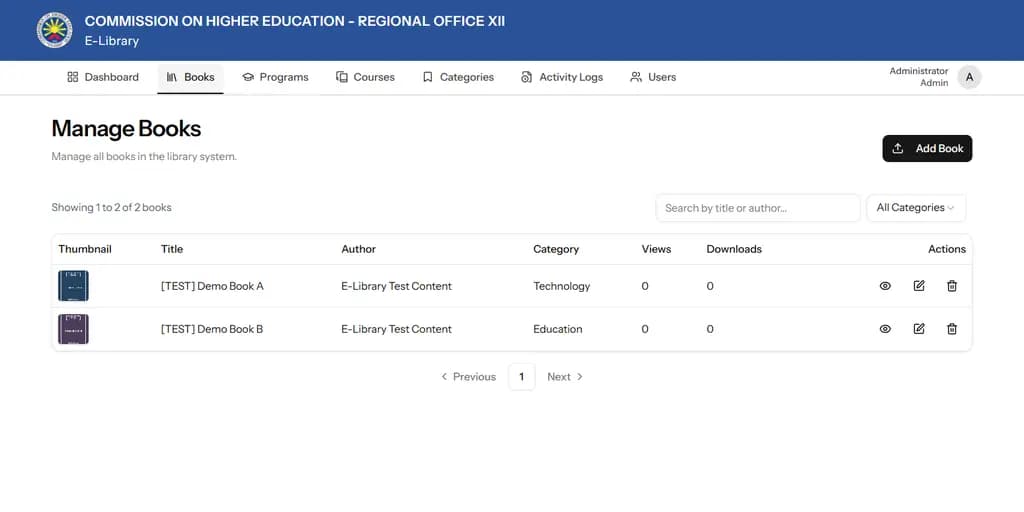Select page 1 in pagination
This screenshot has height=512, width=1024.
point(522,377)
